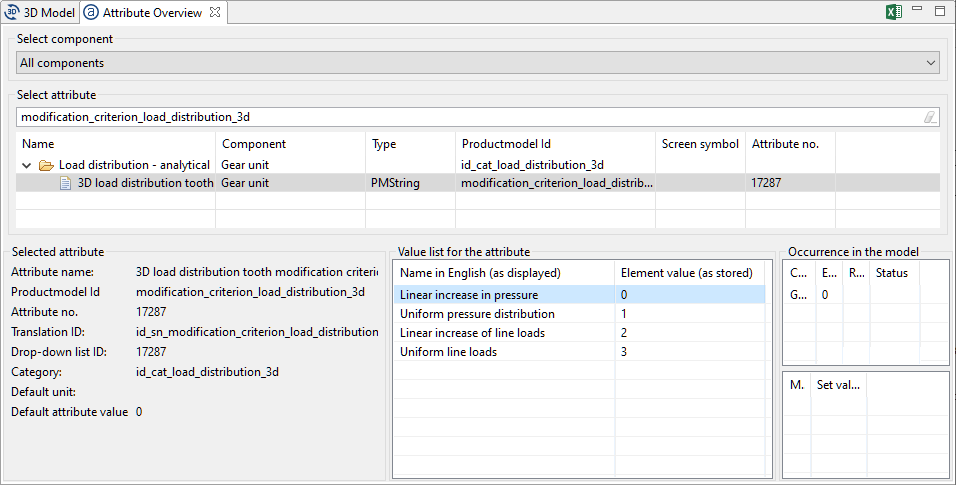
Task: Switch to the 3D Model tab
Action: [x=49, y=13]
